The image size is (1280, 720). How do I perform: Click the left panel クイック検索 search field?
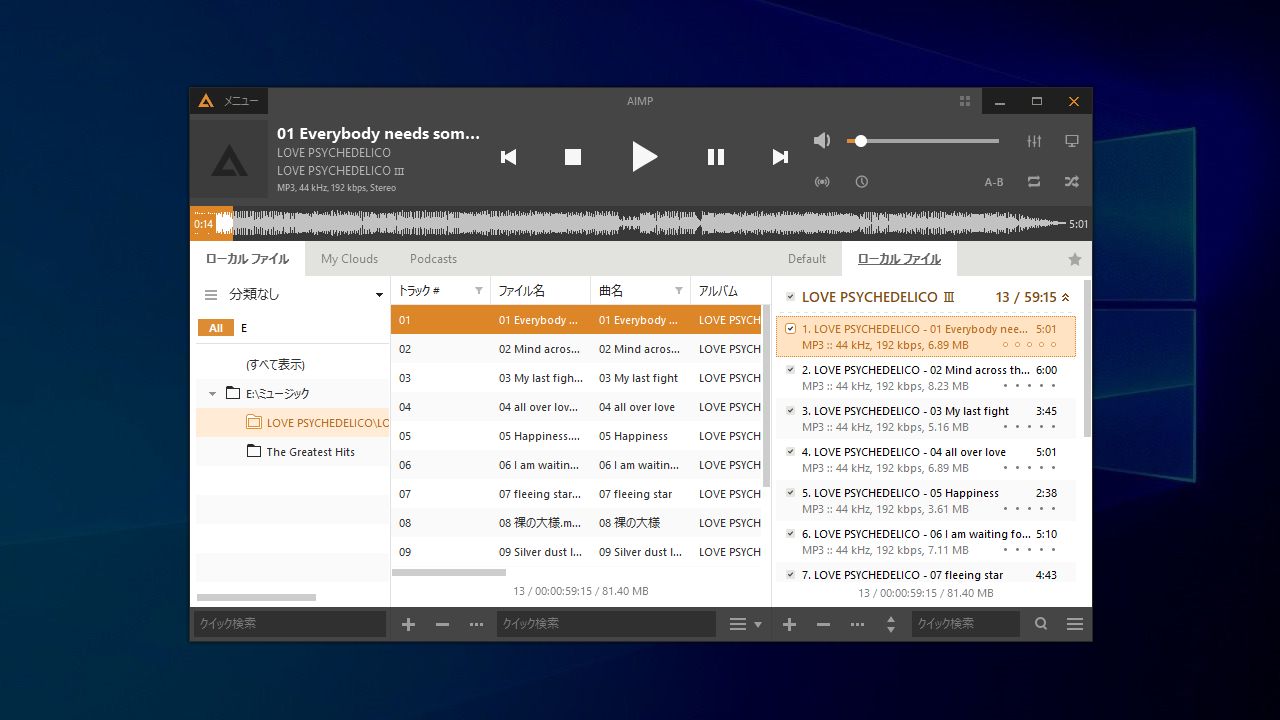click(x=289, y=624)
